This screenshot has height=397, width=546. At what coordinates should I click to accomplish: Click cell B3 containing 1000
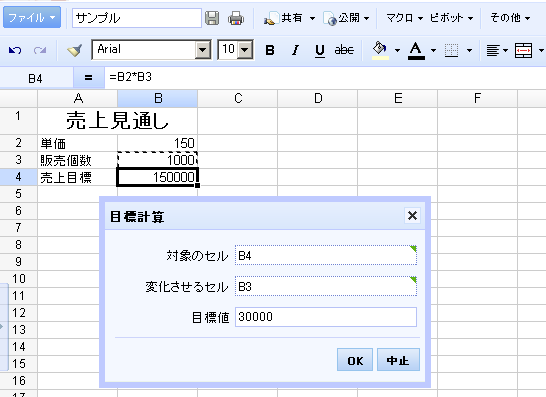(158, 160)
